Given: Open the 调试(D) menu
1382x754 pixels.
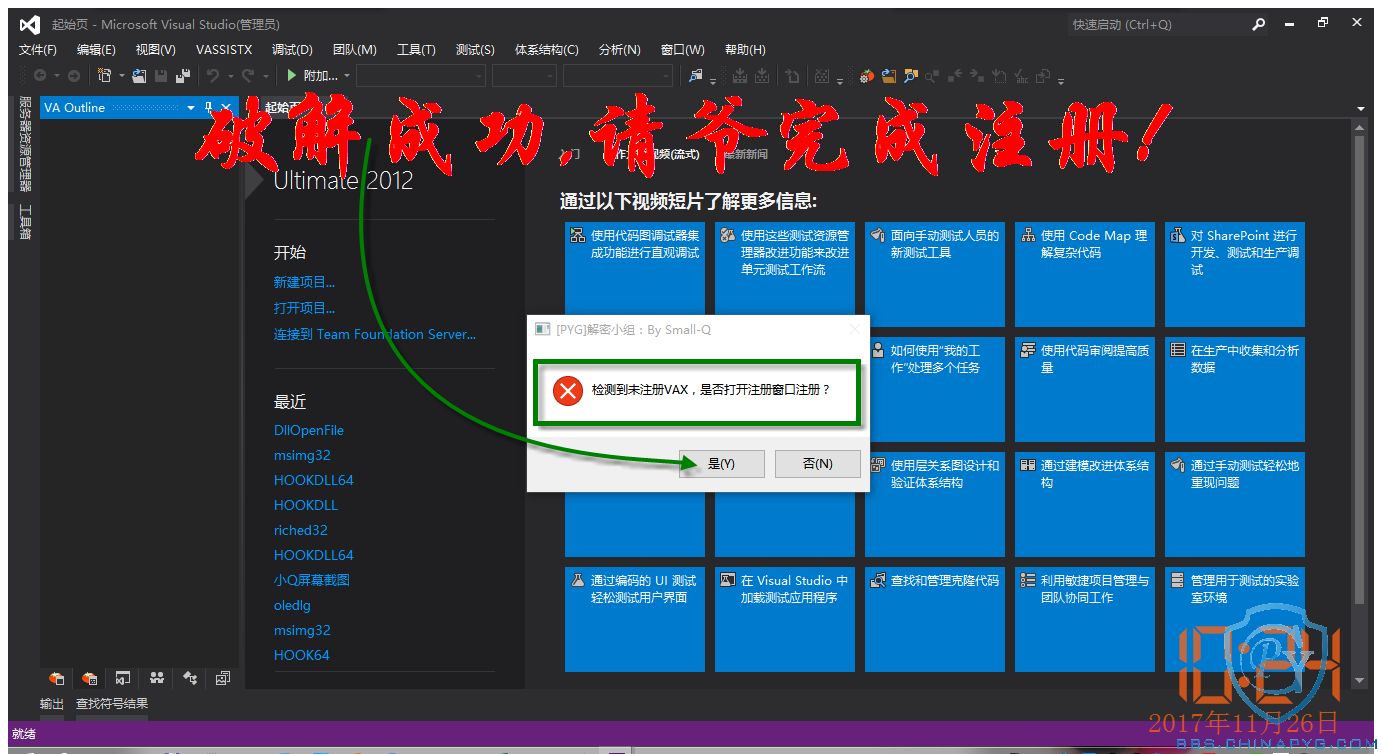Looking at the screenshot, I should 292,50.
